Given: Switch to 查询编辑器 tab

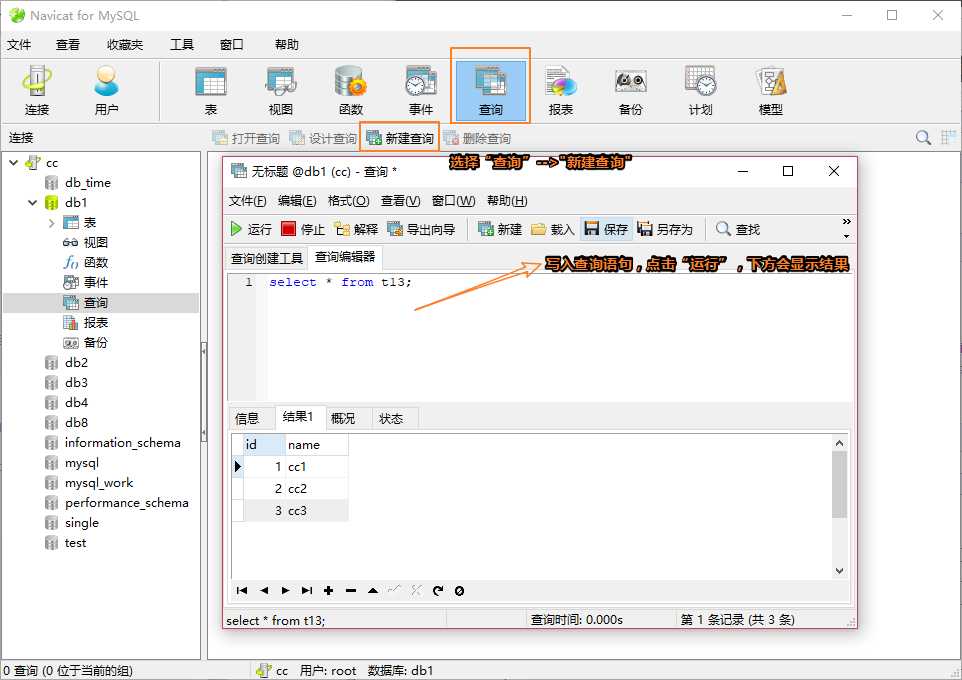Looking at the screenshot, I should click(x=345, y=257).
